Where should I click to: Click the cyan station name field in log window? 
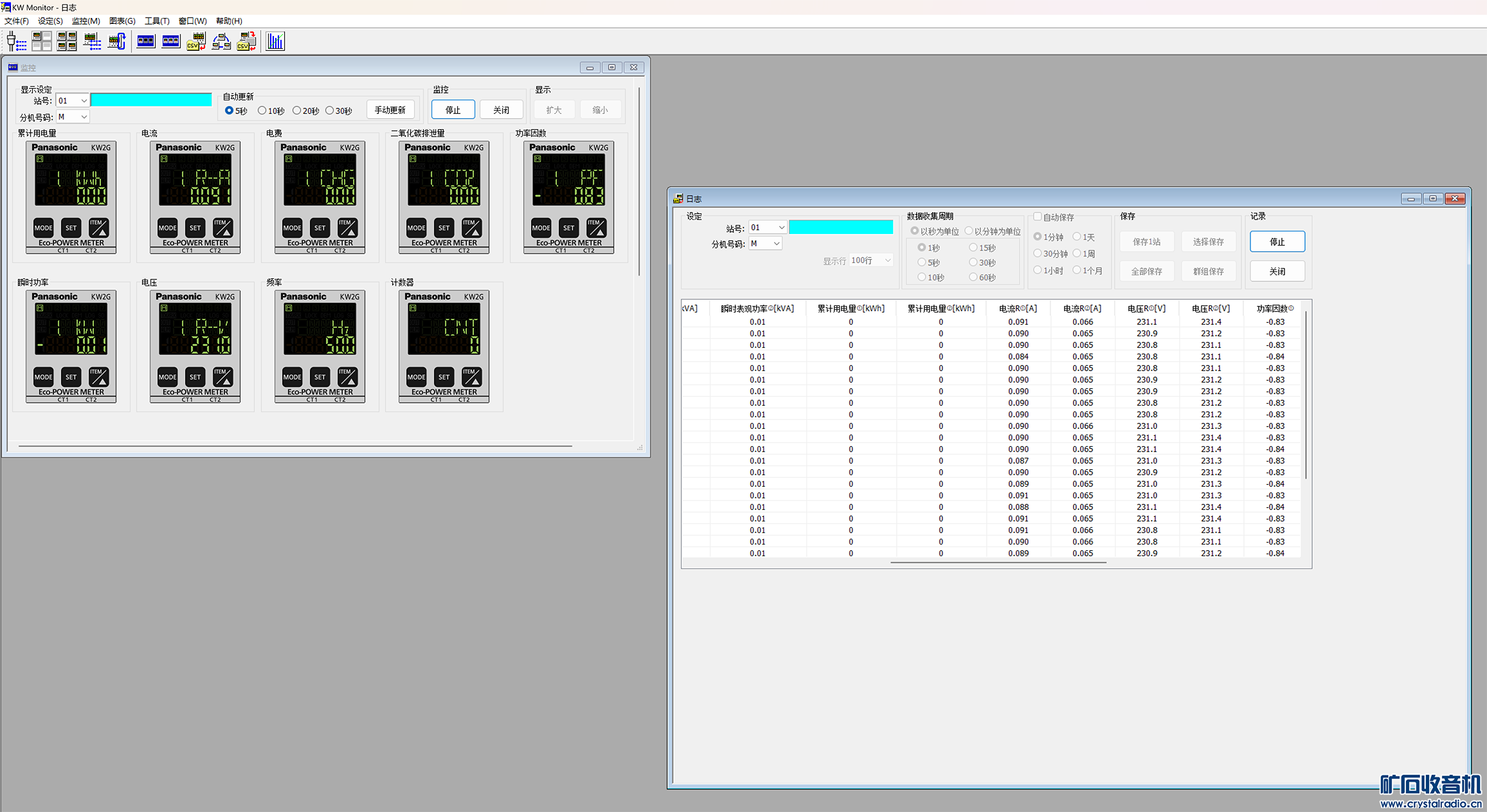pyautogui.click(x=840, y=228)
